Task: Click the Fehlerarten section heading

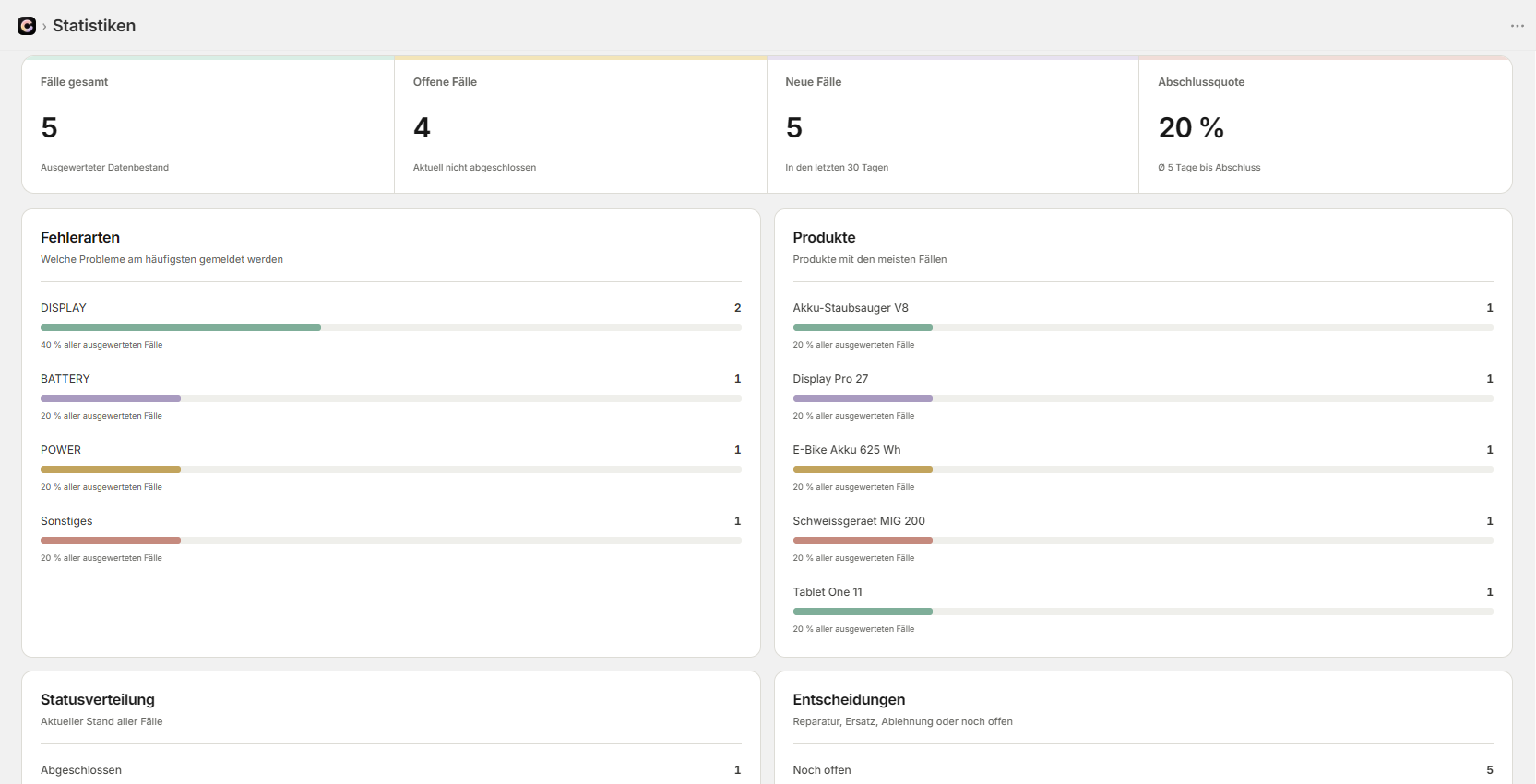Action: (x=80, y=238)
